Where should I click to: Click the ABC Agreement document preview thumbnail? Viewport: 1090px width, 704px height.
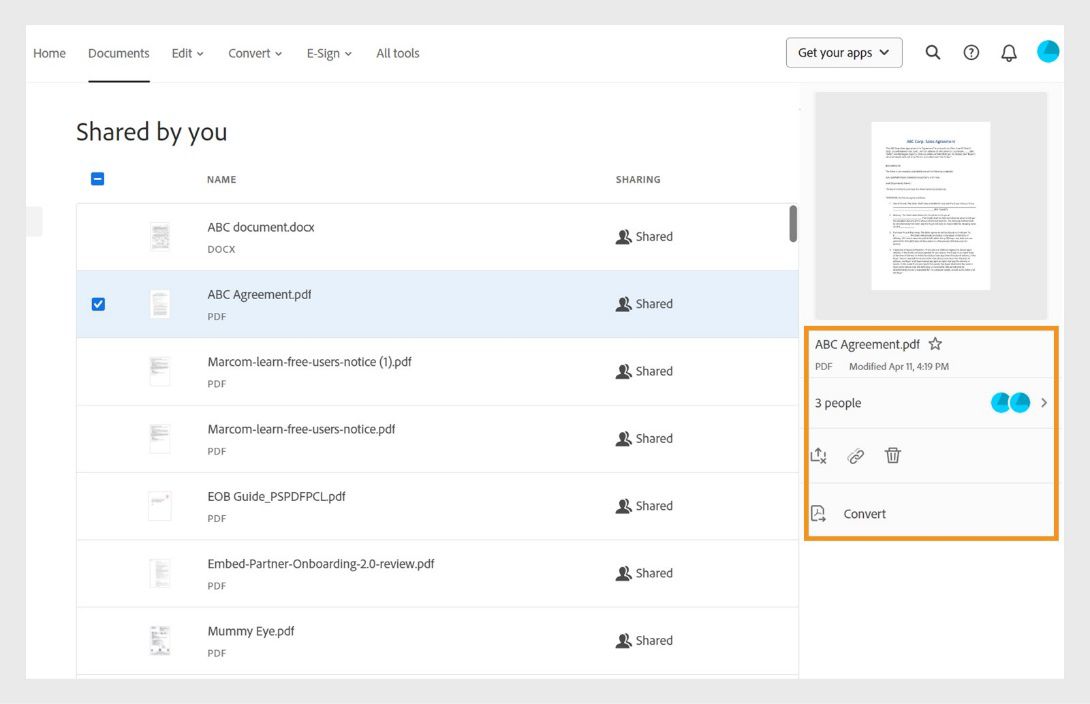pos(930,206)
